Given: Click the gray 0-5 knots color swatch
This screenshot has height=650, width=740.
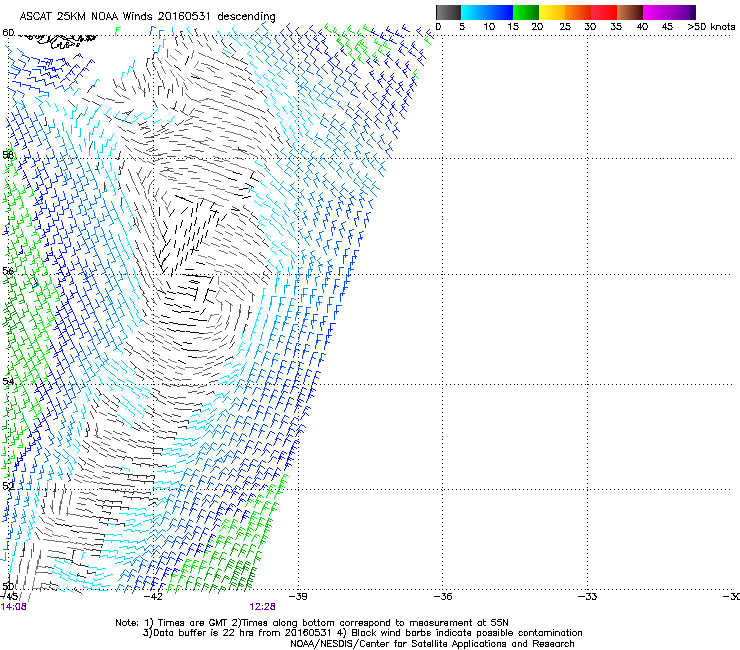Looking at the screenshot, I should click(x=448, y=12).
